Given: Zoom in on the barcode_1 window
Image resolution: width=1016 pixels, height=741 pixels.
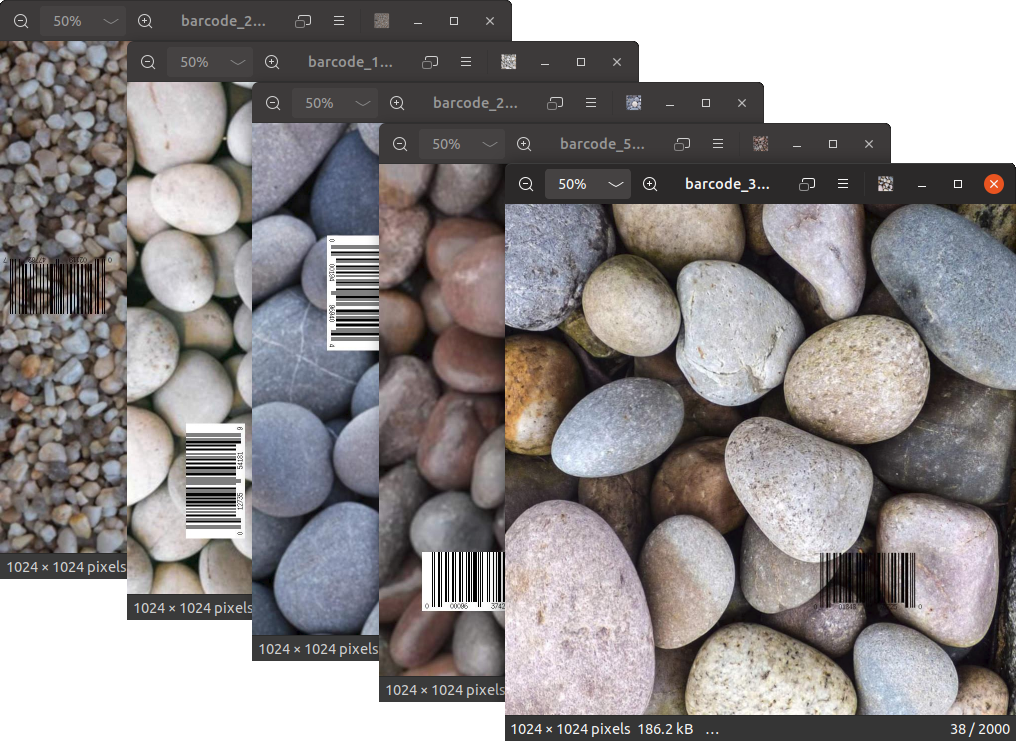Looking at the screenshot, I should coord(272,62).
